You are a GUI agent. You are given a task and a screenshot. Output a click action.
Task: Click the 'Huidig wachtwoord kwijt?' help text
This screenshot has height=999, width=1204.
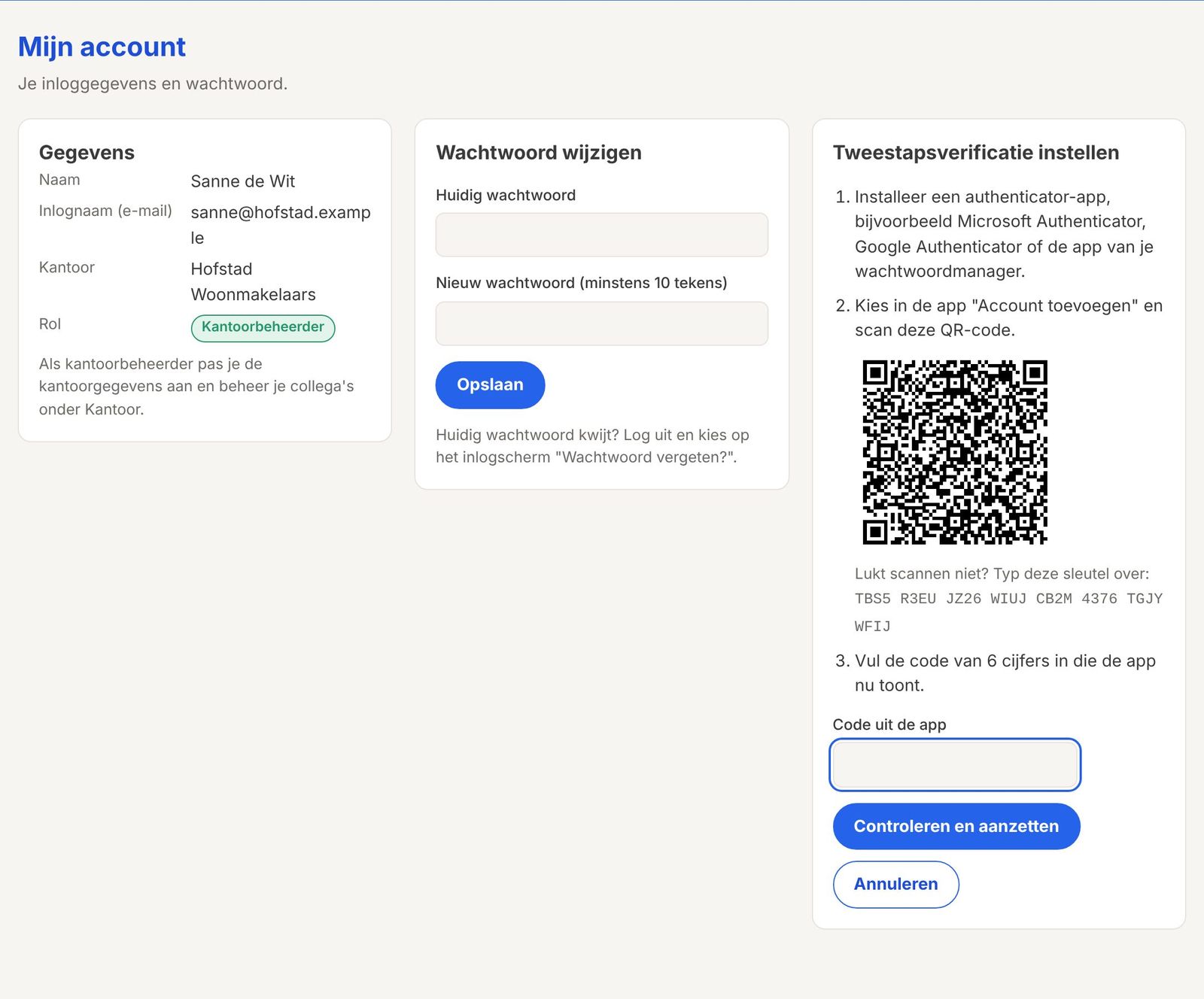592,446
